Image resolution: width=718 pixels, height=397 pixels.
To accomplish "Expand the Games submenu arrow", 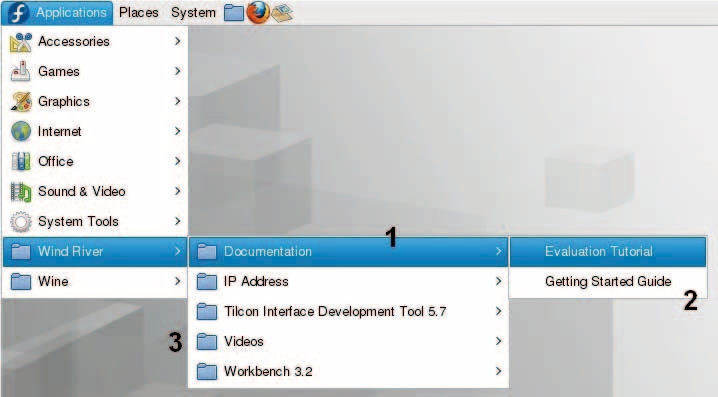I will click(x=178, y=71).
